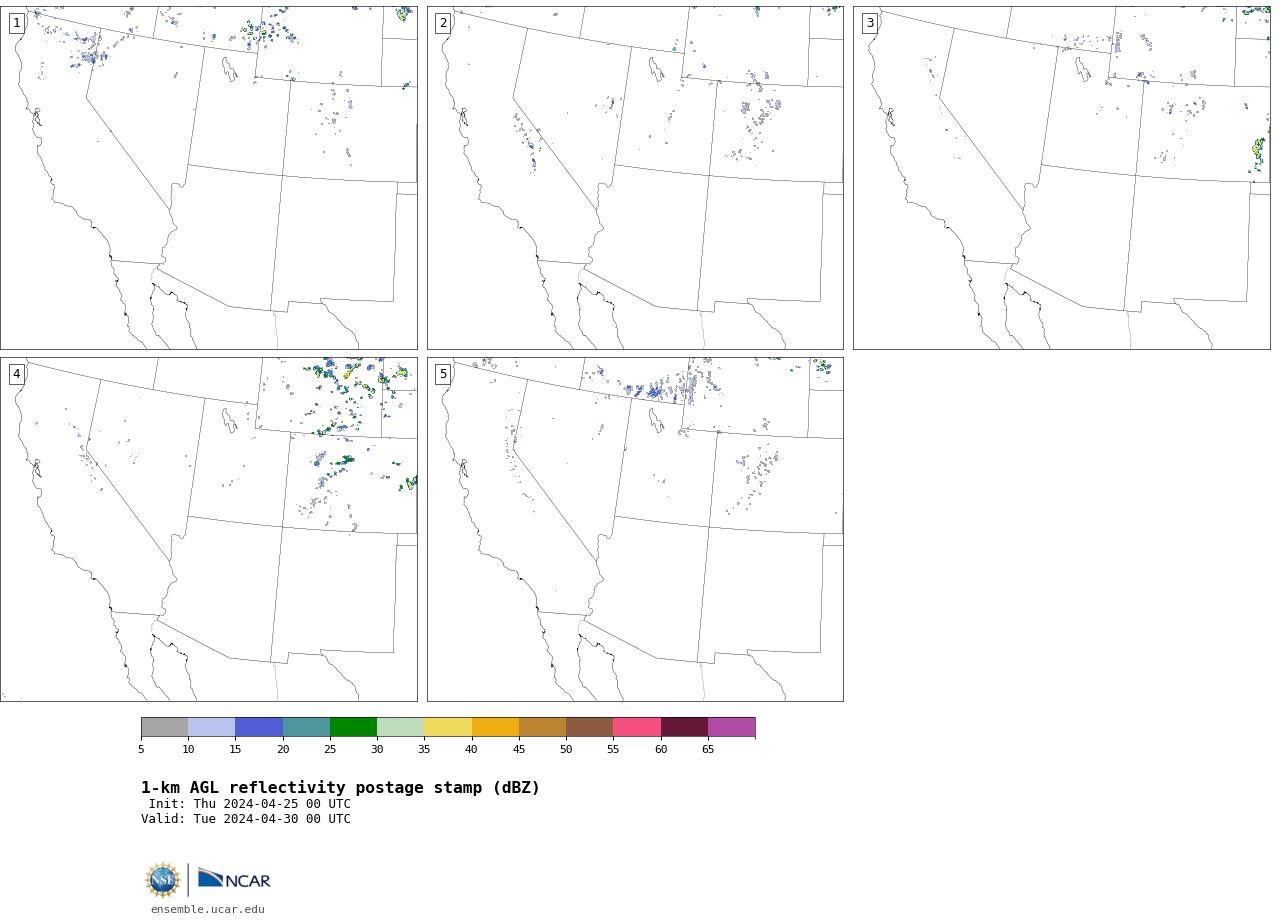
Task: Select the purple 65+ dBZ swatch
Action: point(731,727)
